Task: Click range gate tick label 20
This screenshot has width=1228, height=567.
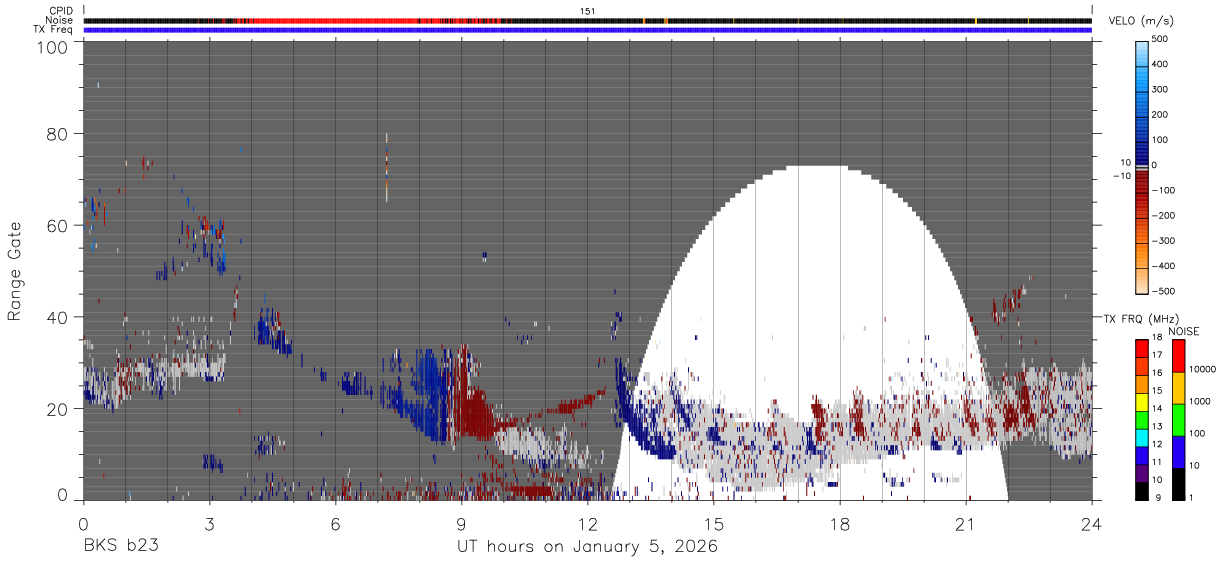Action: tap(57, 408)
